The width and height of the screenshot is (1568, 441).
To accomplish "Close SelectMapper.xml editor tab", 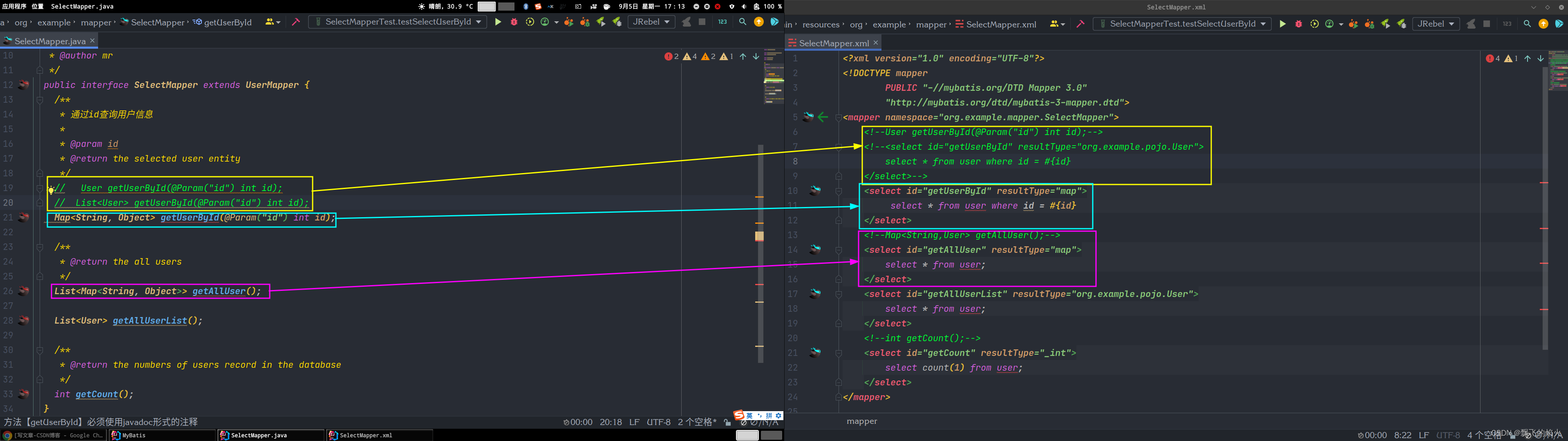I will click(x=876, y=43).
